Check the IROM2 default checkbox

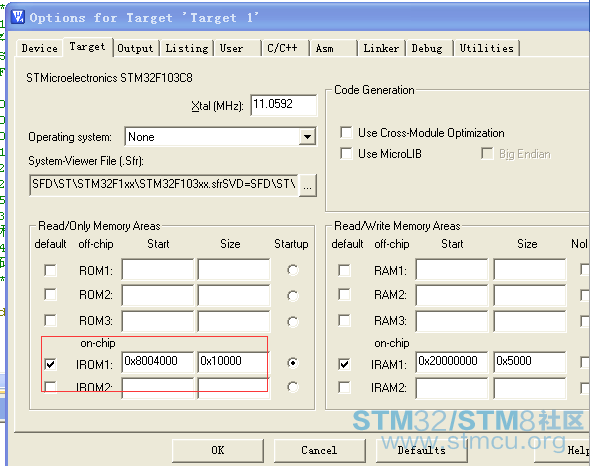click(50, 387)
